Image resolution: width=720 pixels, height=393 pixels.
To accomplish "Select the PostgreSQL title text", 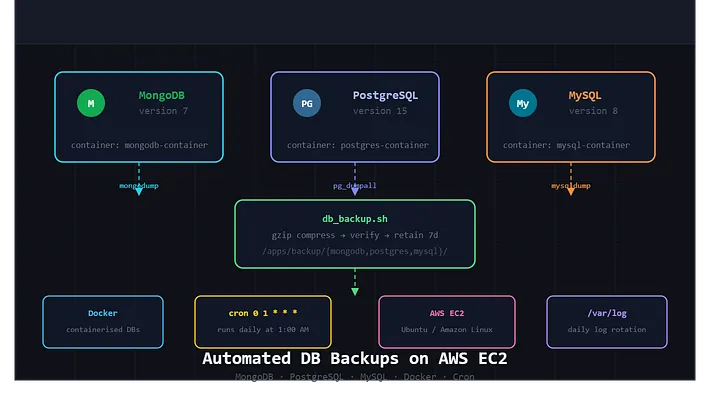I will point(385,95).
